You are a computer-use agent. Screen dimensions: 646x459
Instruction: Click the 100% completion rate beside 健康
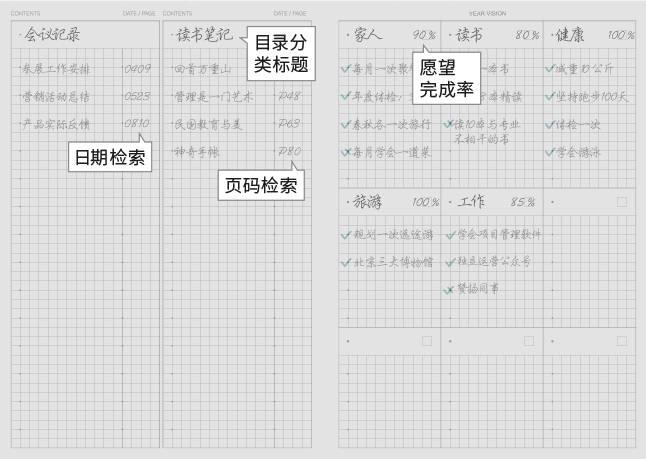[x=621, y=35]
